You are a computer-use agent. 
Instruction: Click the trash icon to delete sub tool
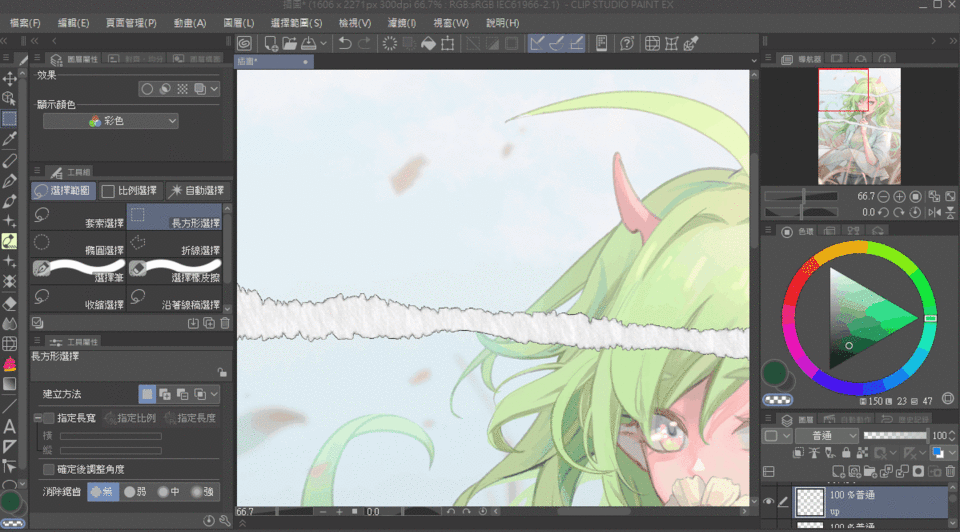point(224,323)
